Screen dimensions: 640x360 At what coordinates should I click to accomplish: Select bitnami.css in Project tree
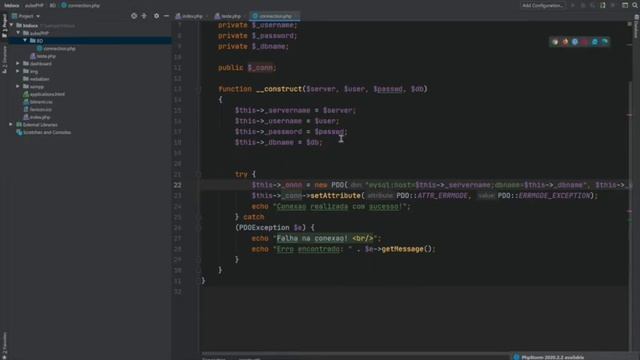[38, 102]
